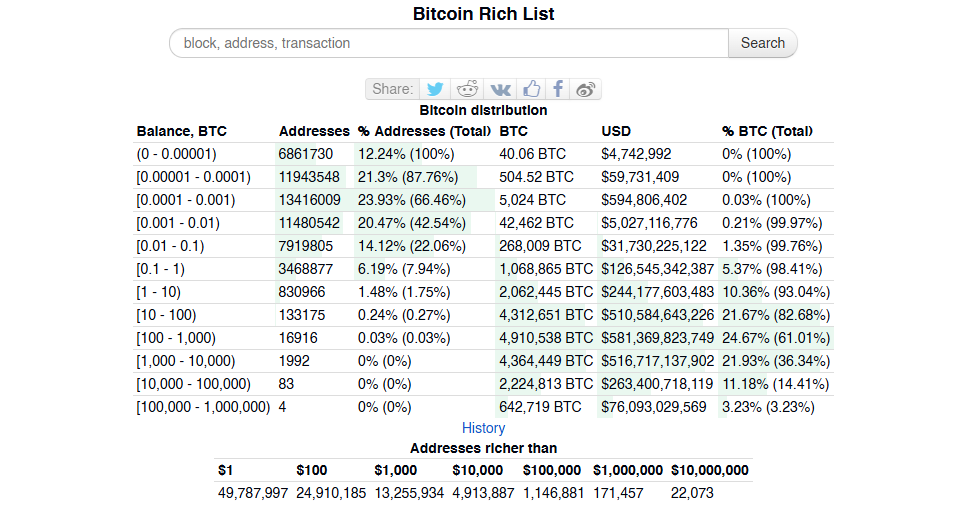This screenshot has width=966, height=516.
Task: Click the $581,369,823,749 USD value
Action: click(x=657, y=338)
